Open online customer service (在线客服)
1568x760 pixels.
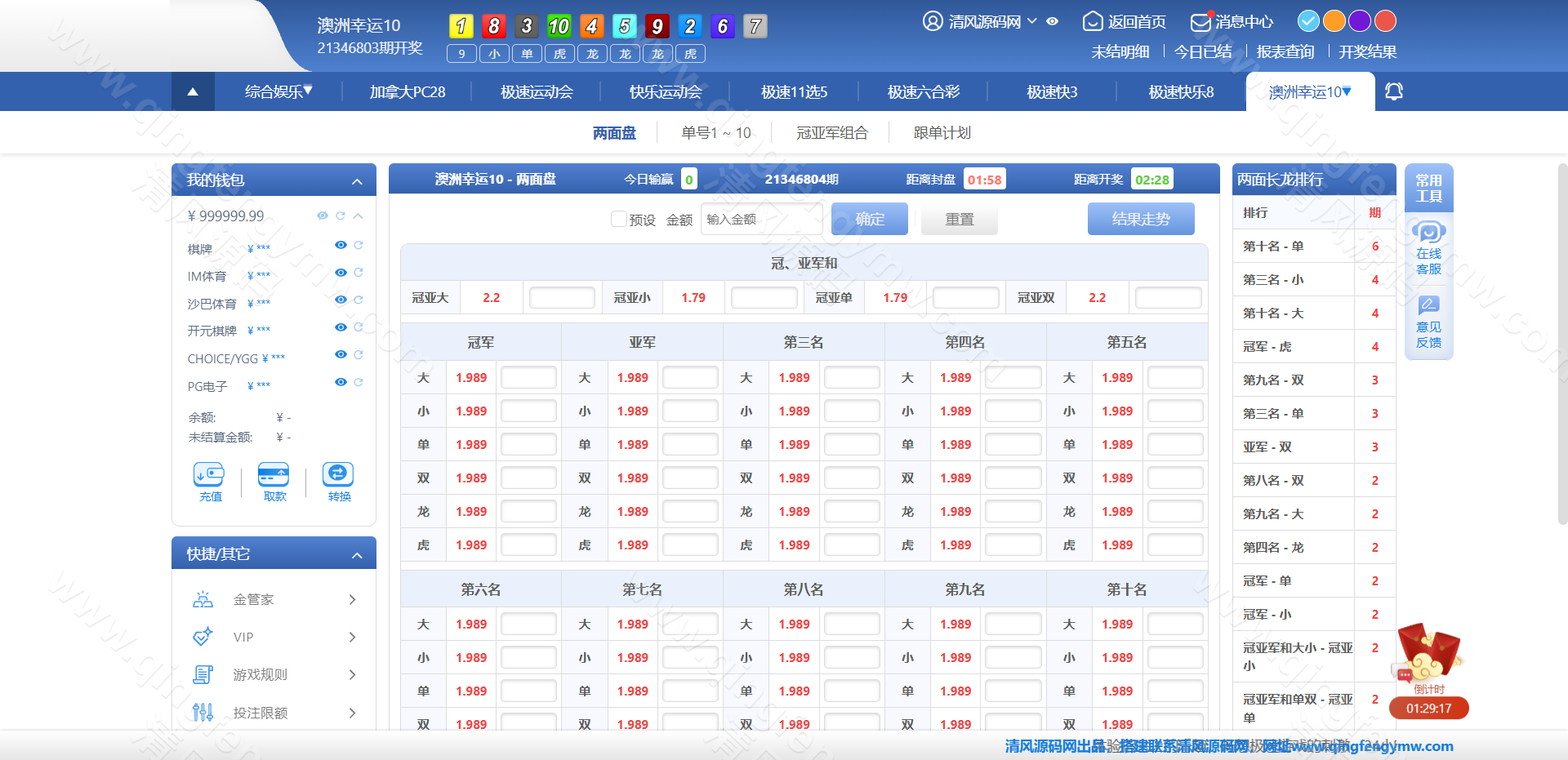1429,247
